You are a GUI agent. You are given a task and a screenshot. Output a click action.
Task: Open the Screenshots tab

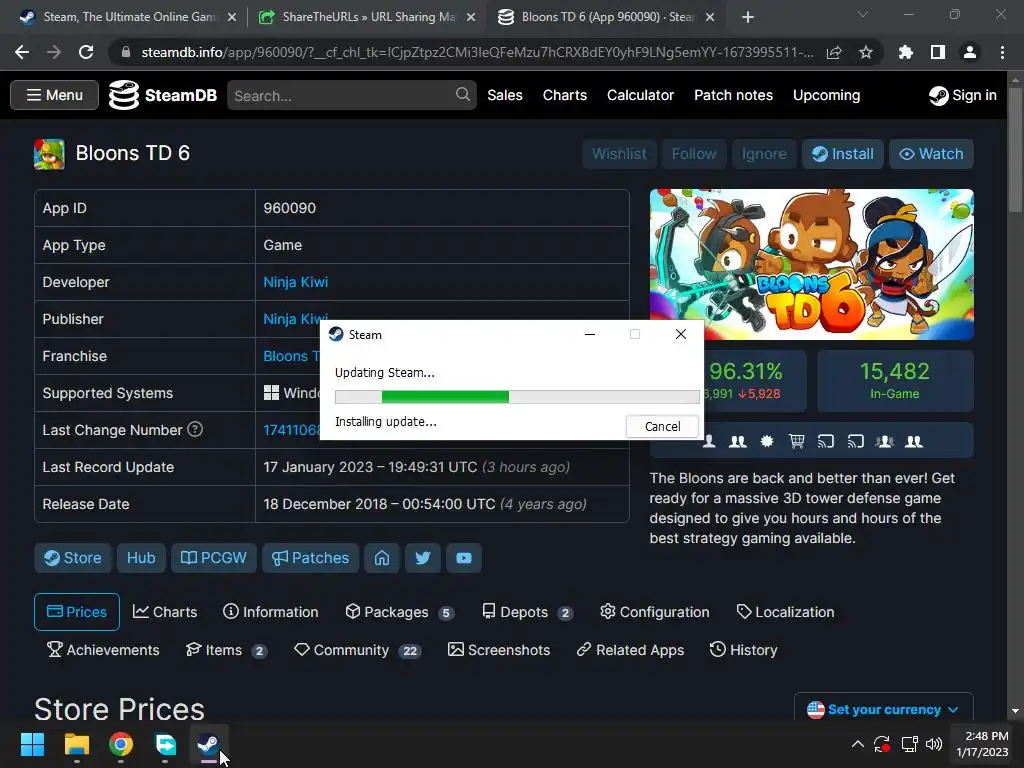pyautogui.click(x=499, y=650)
